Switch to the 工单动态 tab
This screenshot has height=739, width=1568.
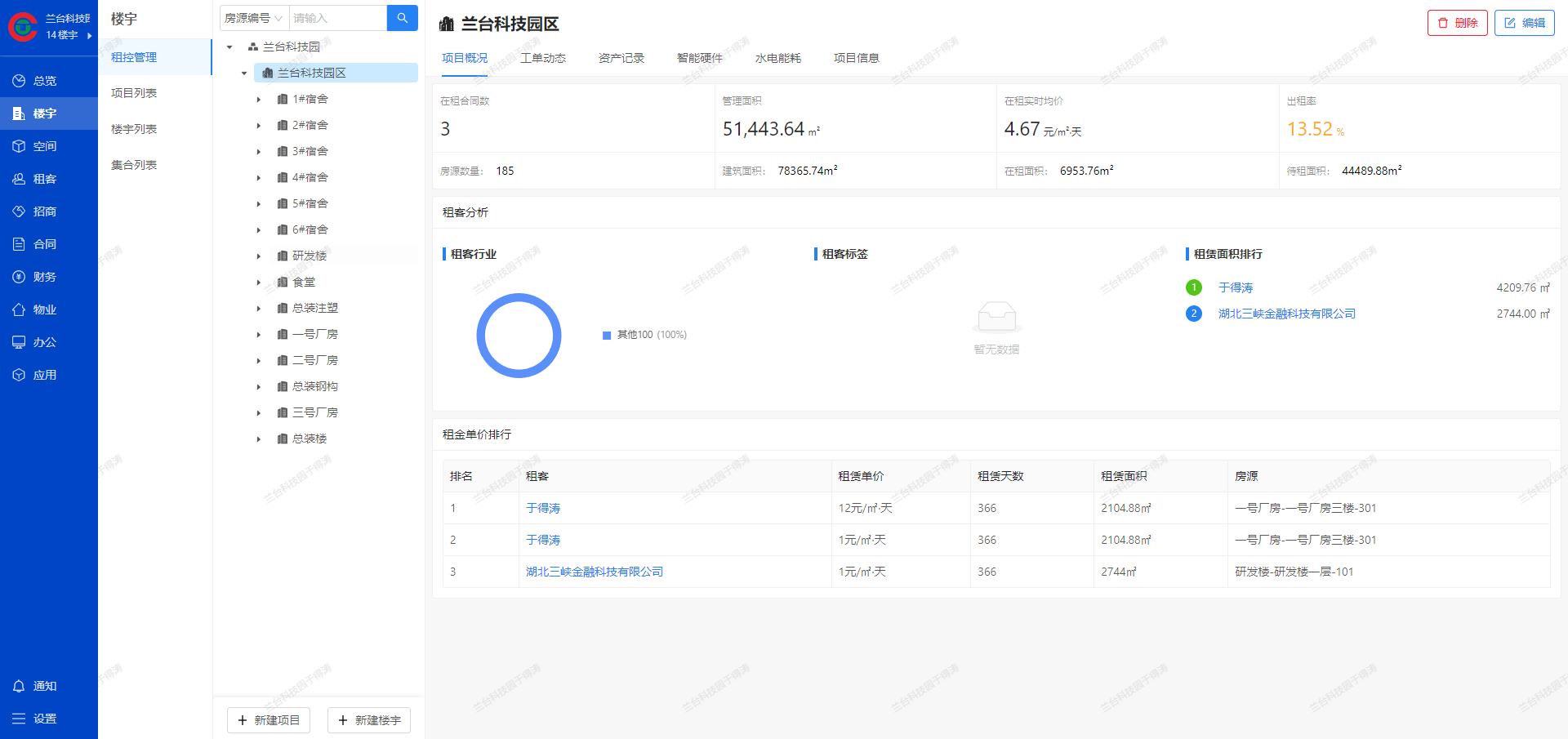tap(542, 58)
